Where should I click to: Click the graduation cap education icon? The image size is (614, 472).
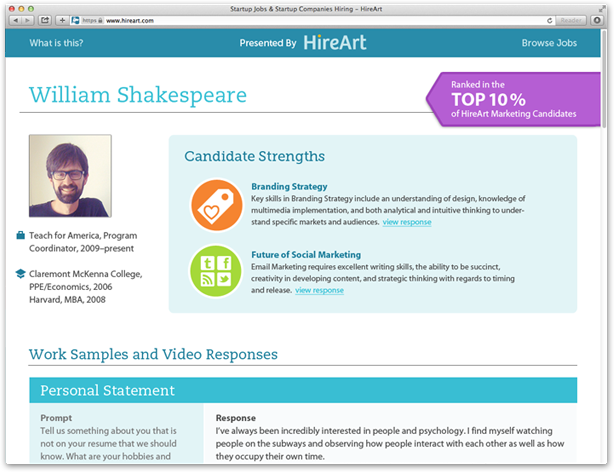point(21,273)
